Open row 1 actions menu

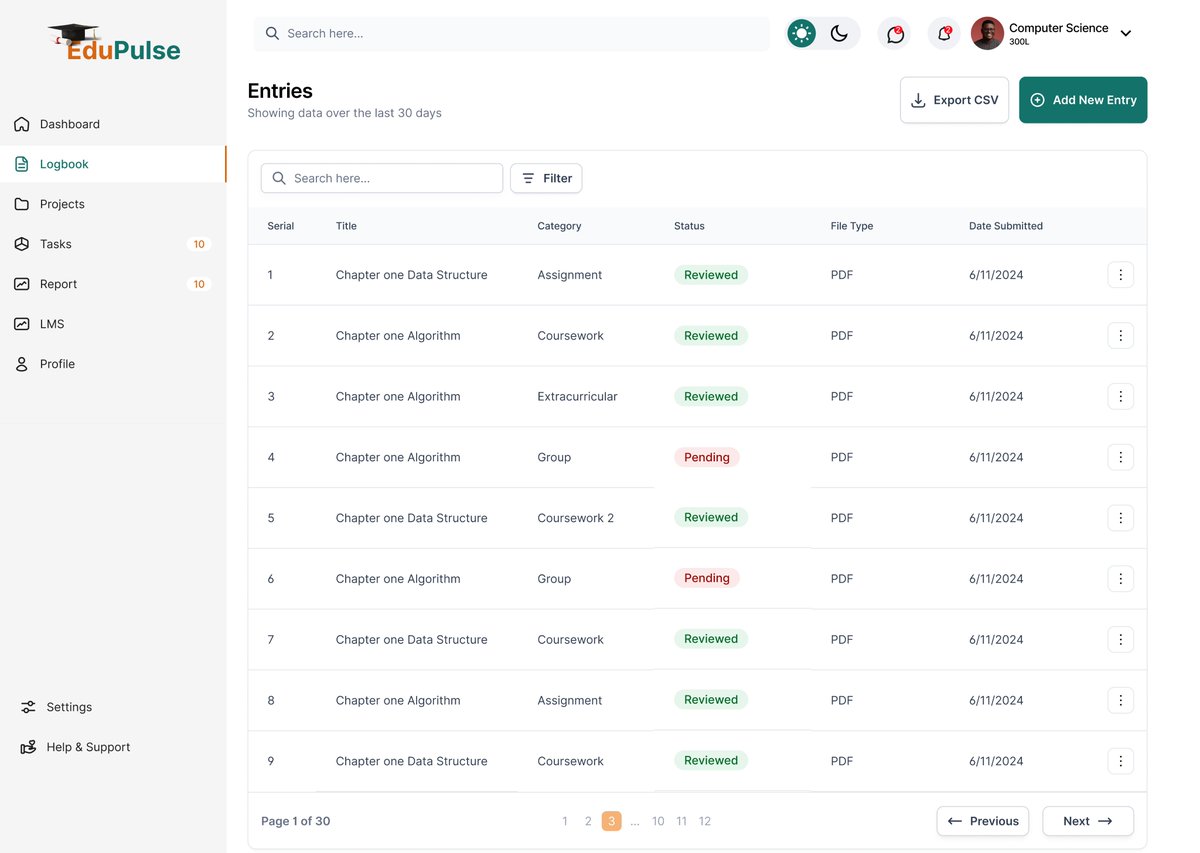[1120, 275]
